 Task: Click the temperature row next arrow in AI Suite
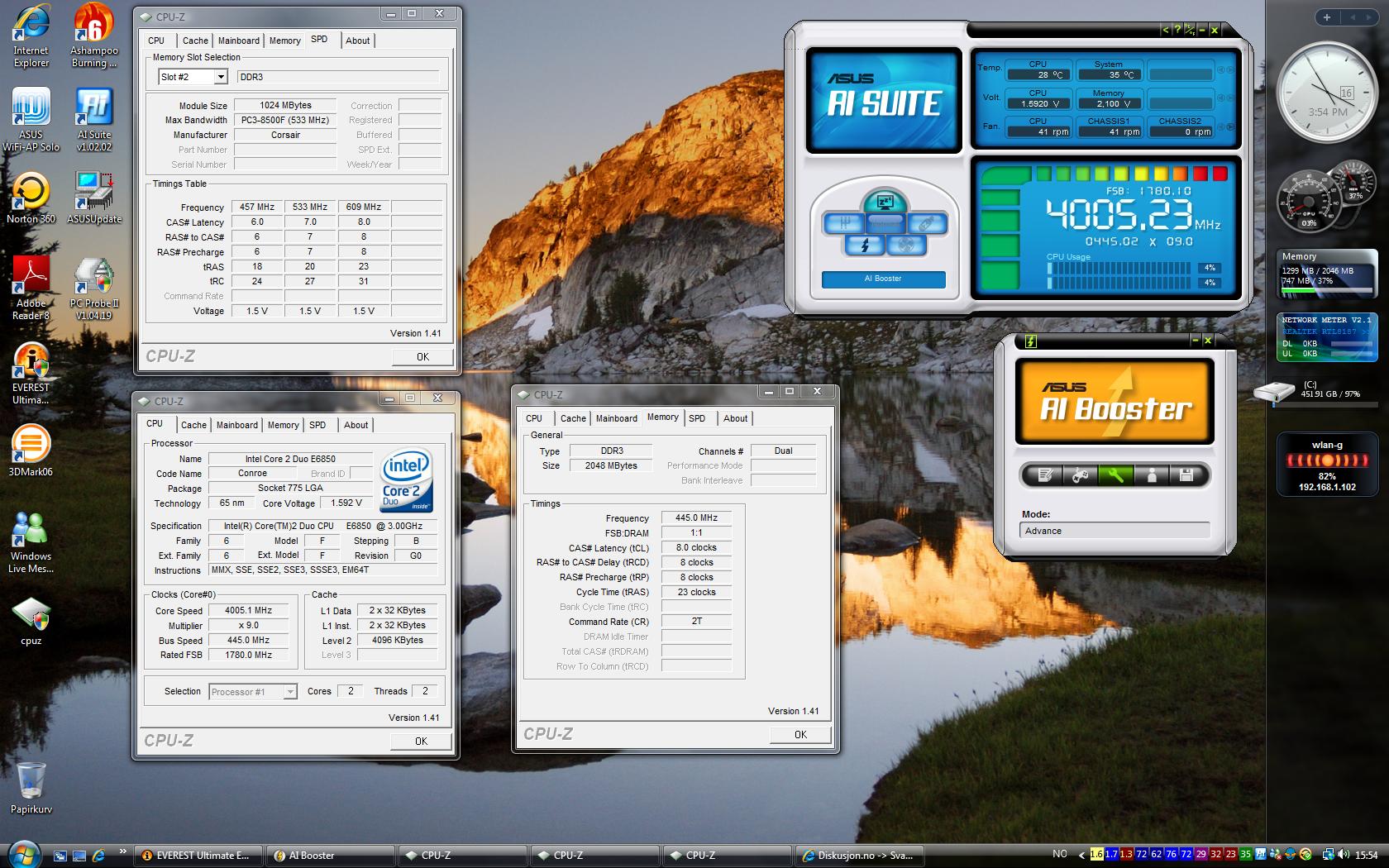point(1230,70)
